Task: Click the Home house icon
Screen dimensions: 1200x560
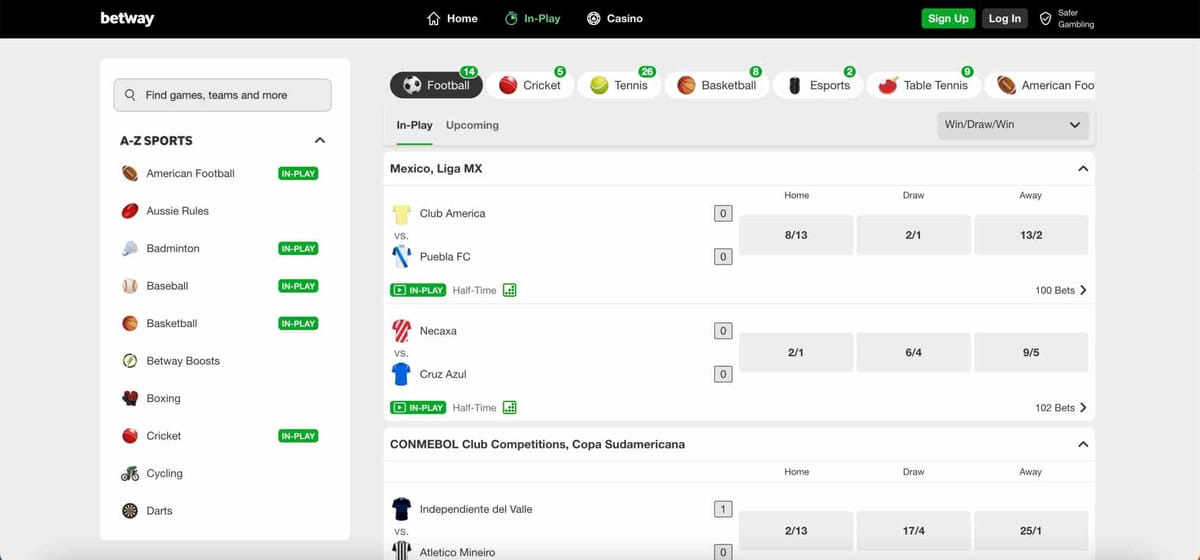Action: click(433, 18)
